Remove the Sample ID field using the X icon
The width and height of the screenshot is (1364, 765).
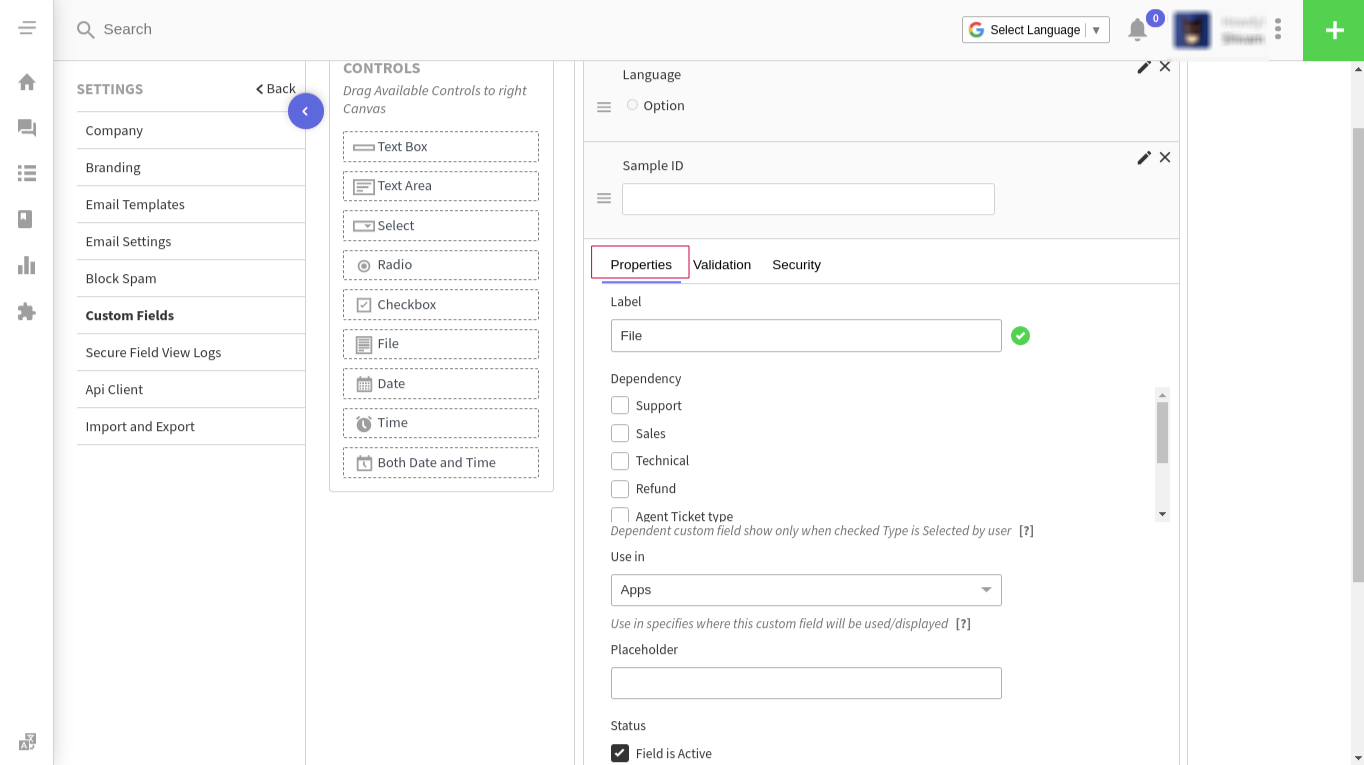pyautogui.click(x=1164, y=157)
